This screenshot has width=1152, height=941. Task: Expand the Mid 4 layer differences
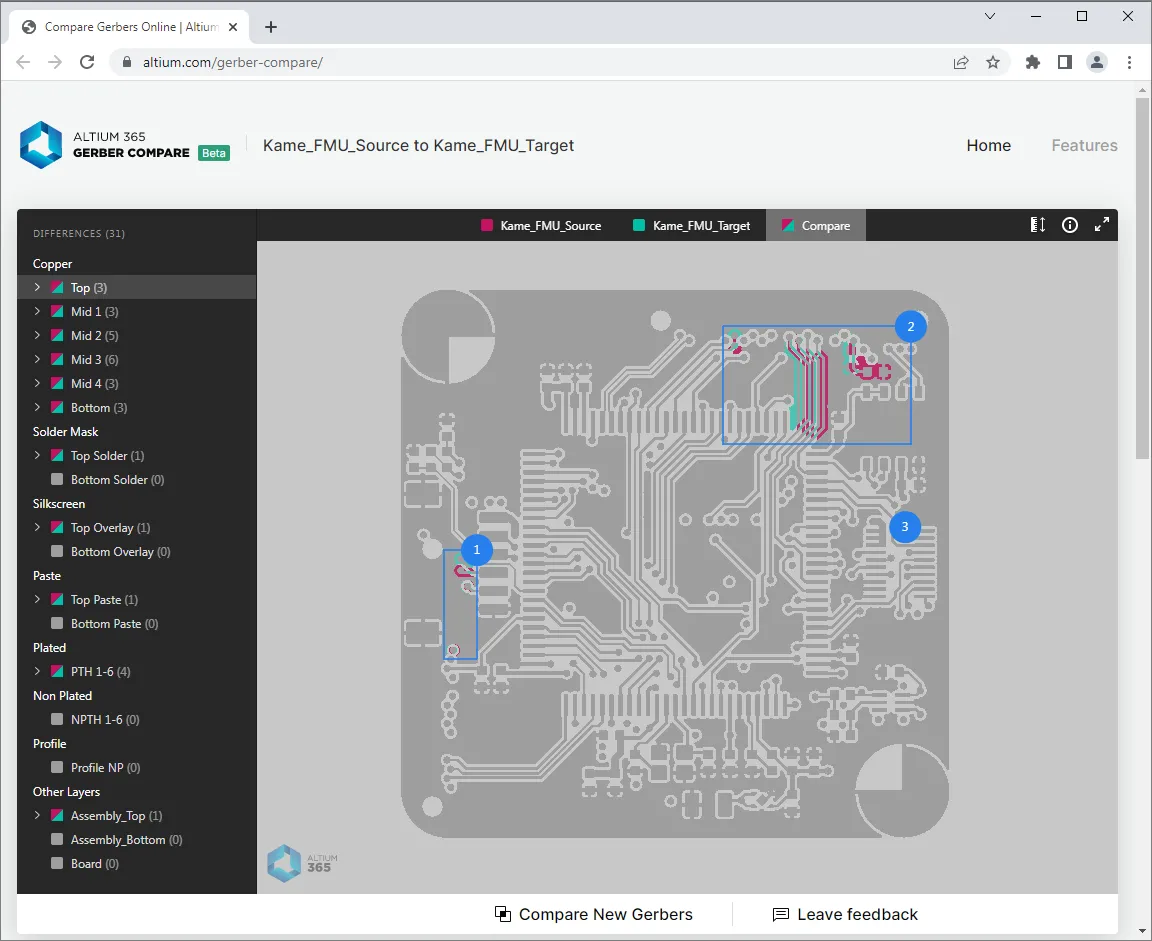37,383
